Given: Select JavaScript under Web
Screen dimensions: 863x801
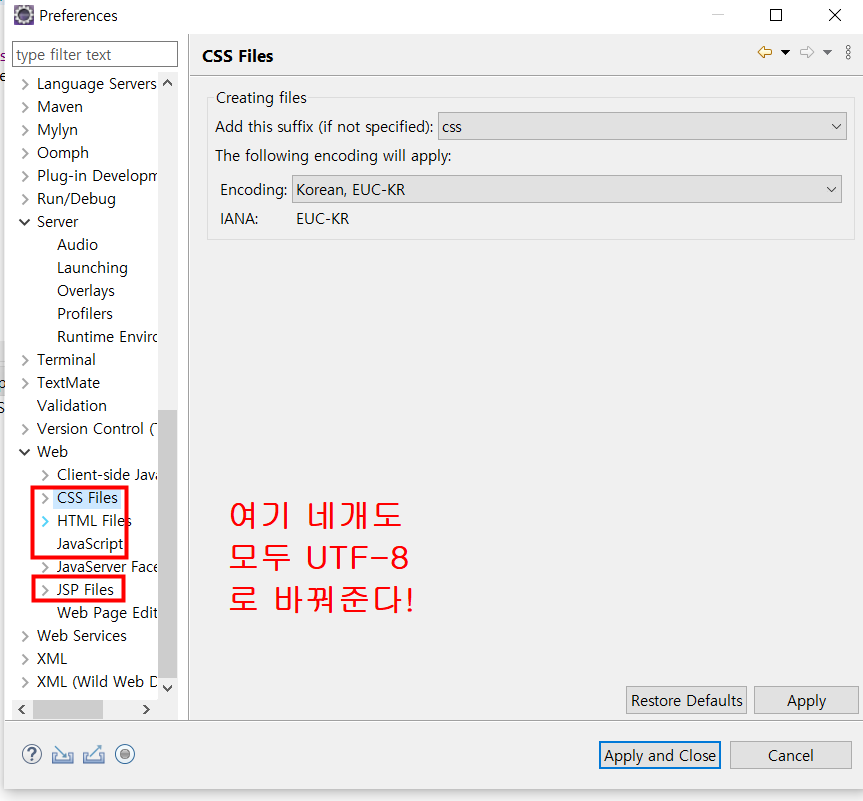Looking at the screenshot, I should pyautogui.click(x=90, y=544).
